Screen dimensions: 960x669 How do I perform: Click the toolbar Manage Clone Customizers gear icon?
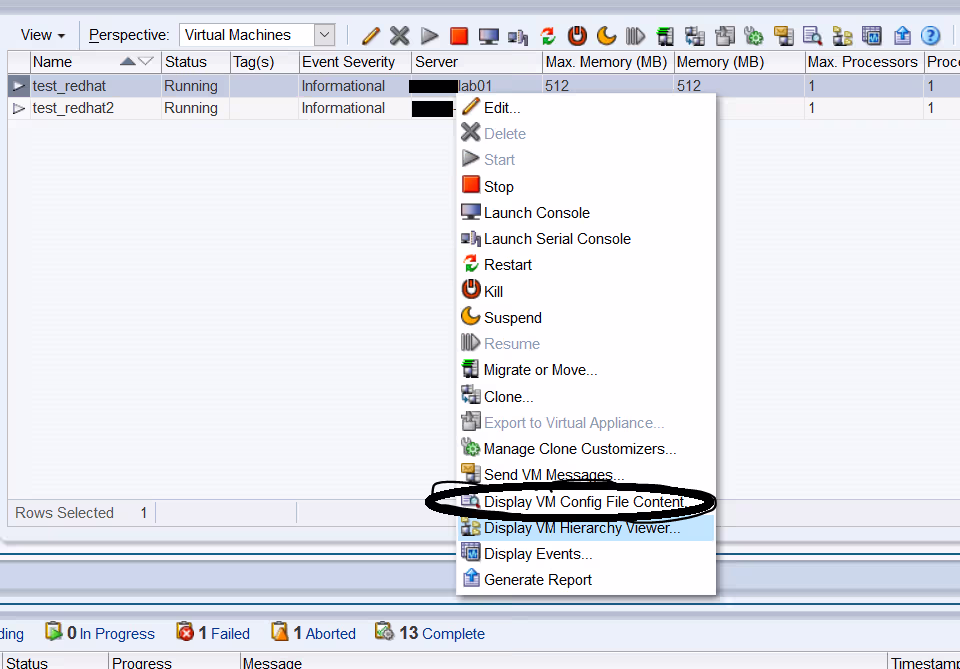754,36
